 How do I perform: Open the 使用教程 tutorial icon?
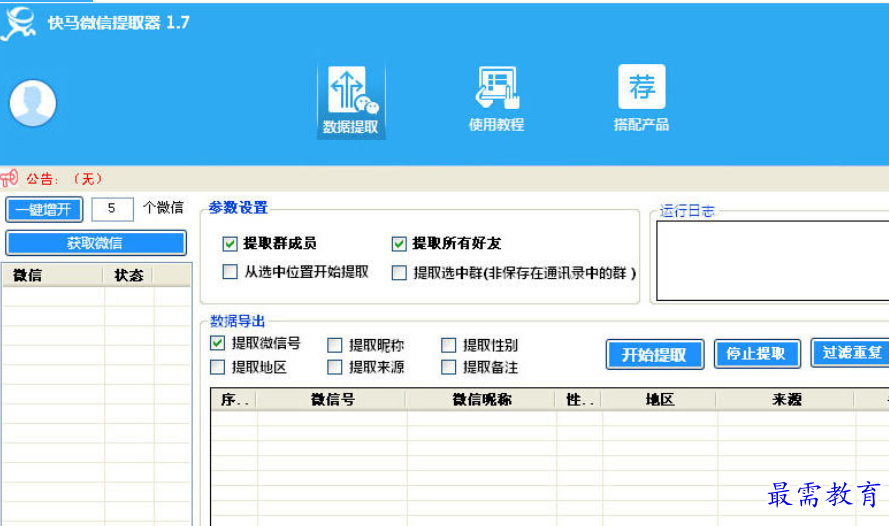click(x=496, y=100)
